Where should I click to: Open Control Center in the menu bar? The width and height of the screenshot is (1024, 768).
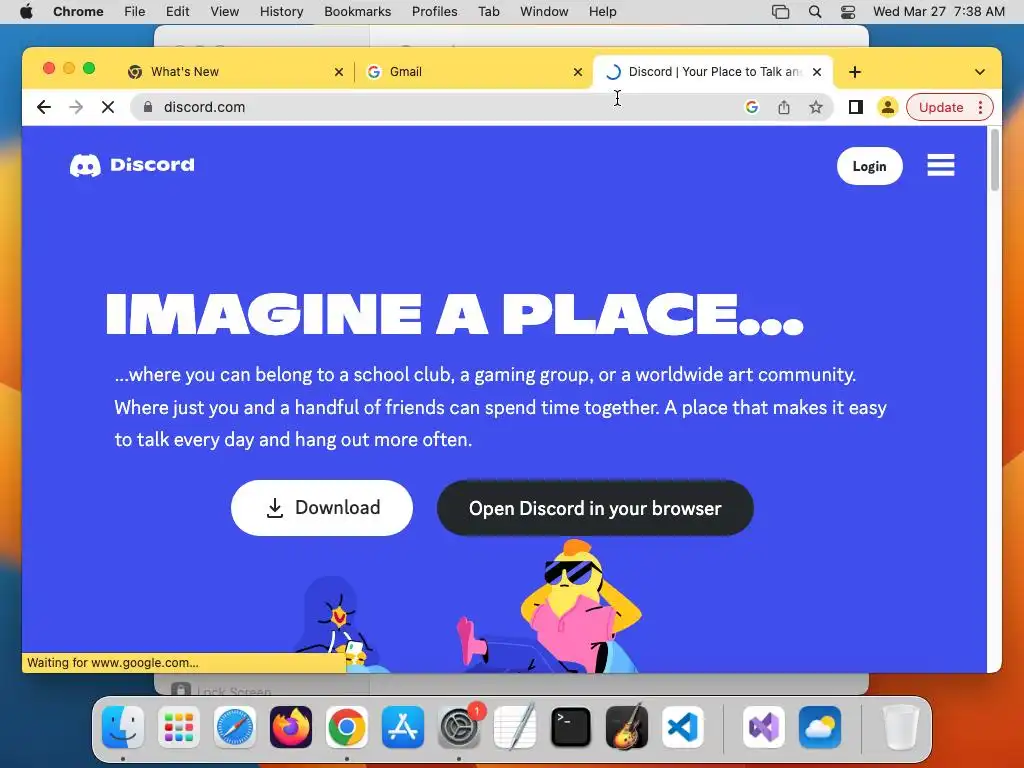click(848, 12)
